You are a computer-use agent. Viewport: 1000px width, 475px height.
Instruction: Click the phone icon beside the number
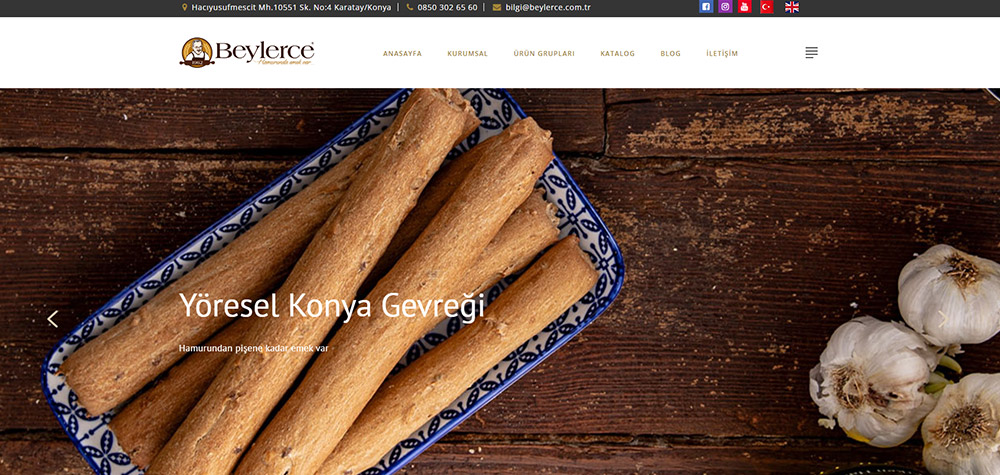click(x=410, y=8)
